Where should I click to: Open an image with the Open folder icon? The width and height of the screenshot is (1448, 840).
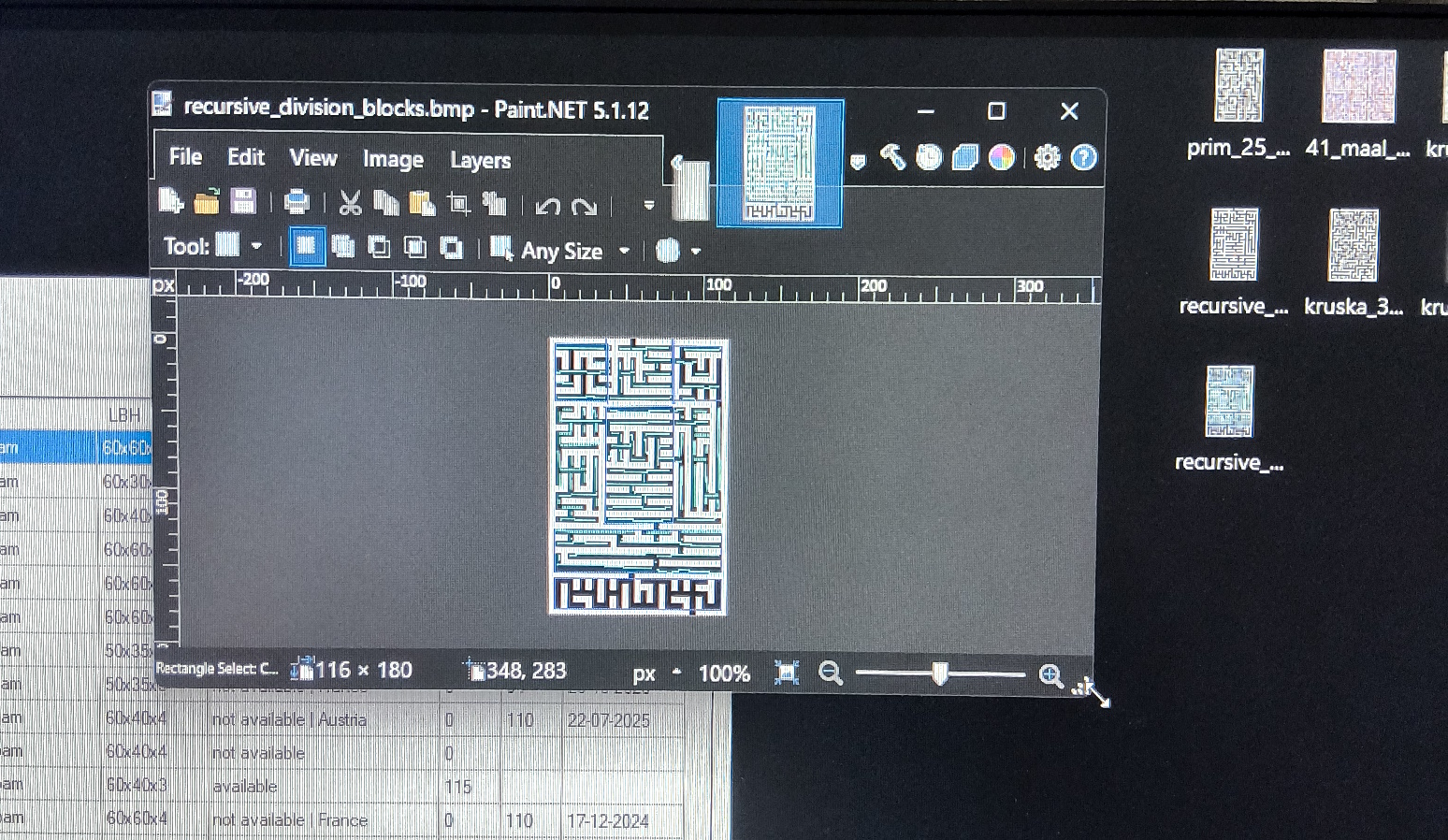[206, 201]
